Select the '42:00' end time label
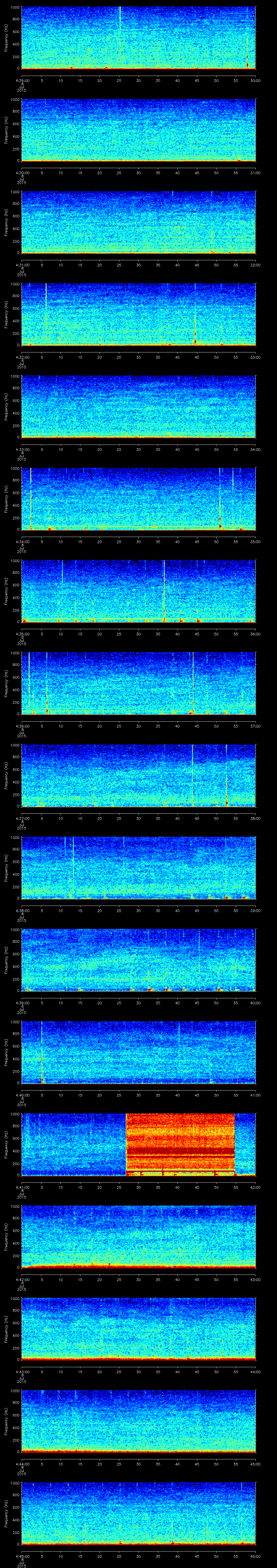The image size is (277, 1568). 255,1187
